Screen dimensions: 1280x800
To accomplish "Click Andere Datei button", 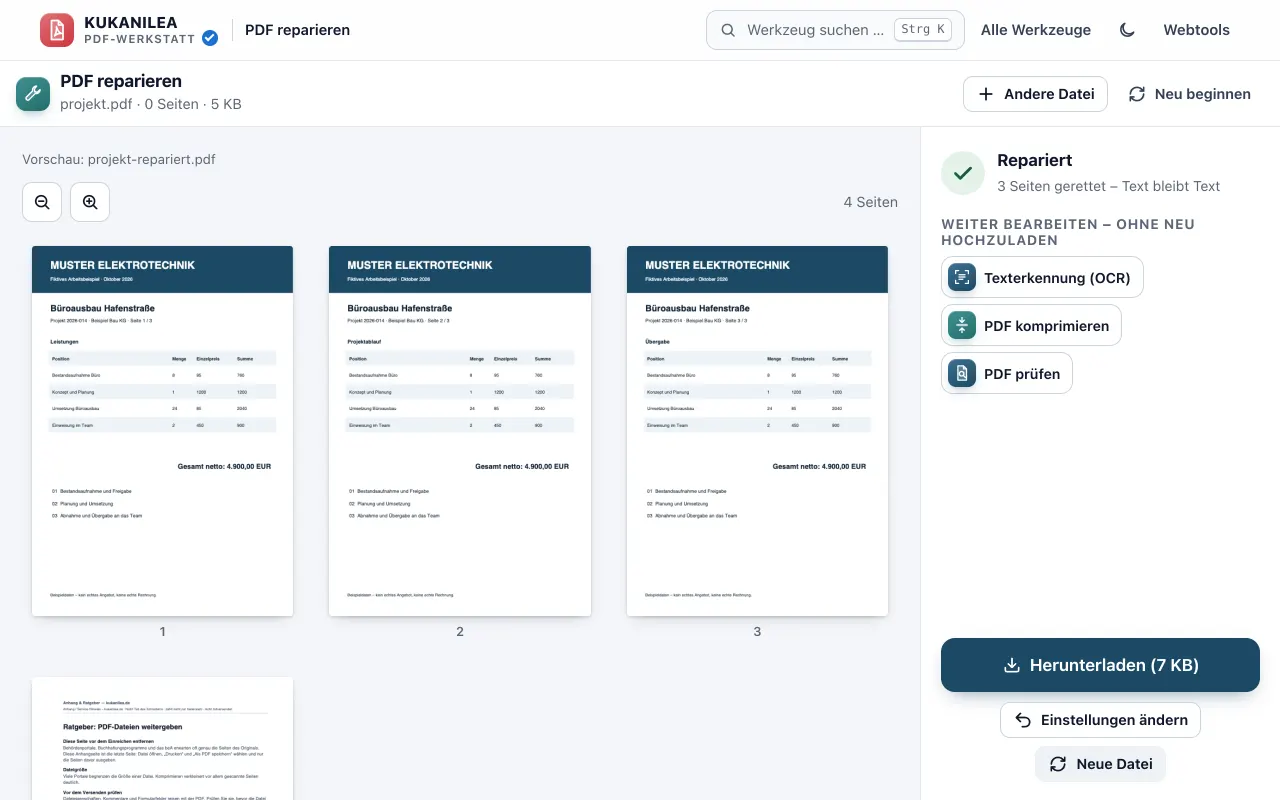I will [1035, 94].
